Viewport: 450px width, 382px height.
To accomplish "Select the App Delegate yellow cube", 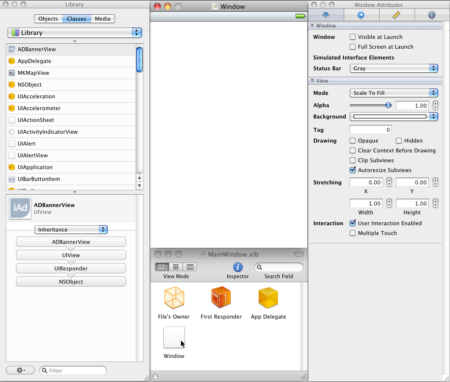I will [268, 297].
